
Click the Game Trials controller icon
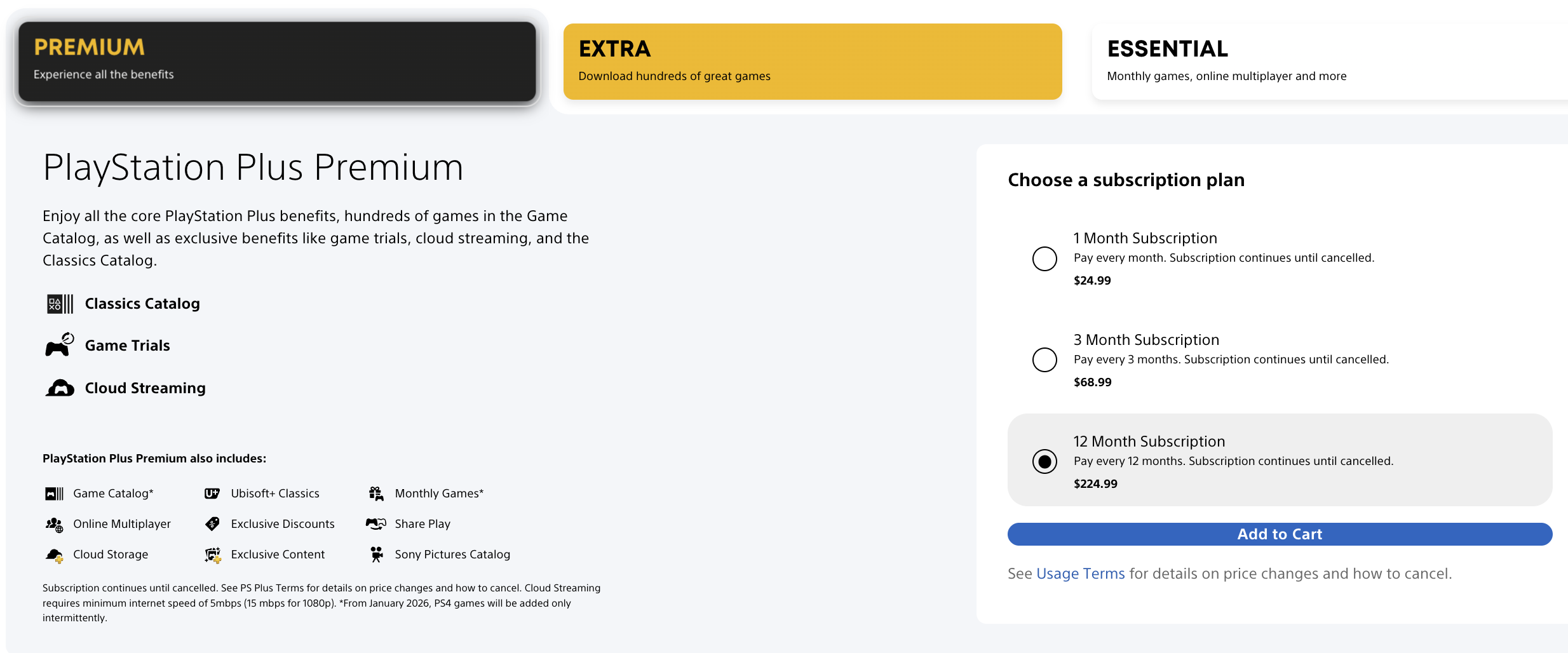click(60, 346)
